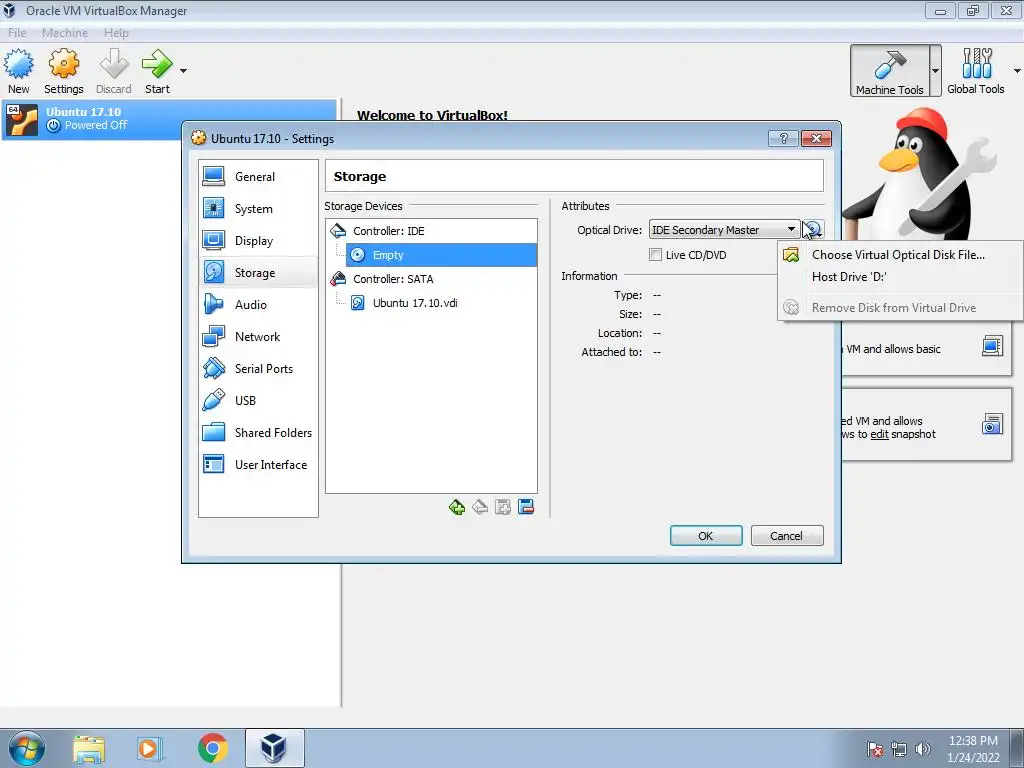Select the Ubuntu 17.10 VM in the list

tap(169, 119)
